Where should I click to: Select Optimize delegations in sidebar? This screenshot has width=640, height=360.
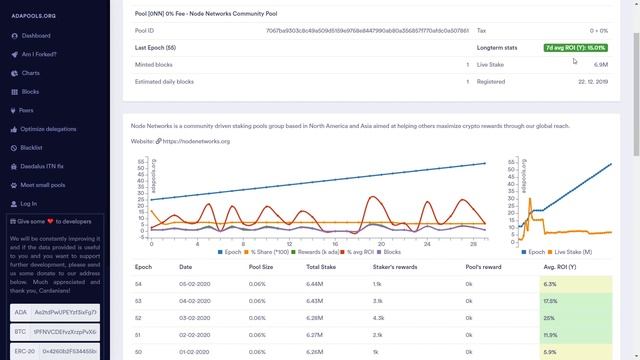coord(48,129)
